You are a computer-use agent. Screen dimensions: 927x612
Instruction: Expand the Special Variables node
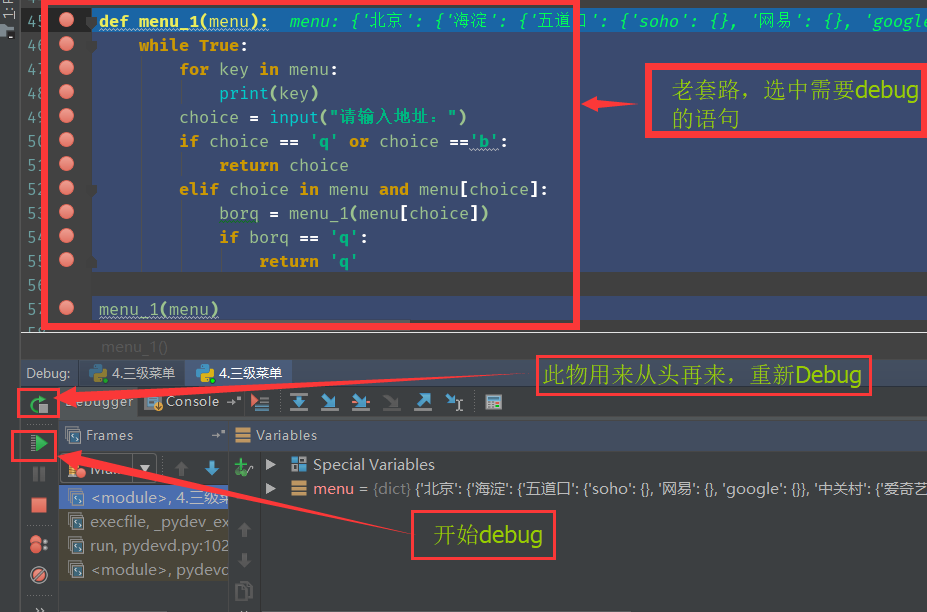271,464
